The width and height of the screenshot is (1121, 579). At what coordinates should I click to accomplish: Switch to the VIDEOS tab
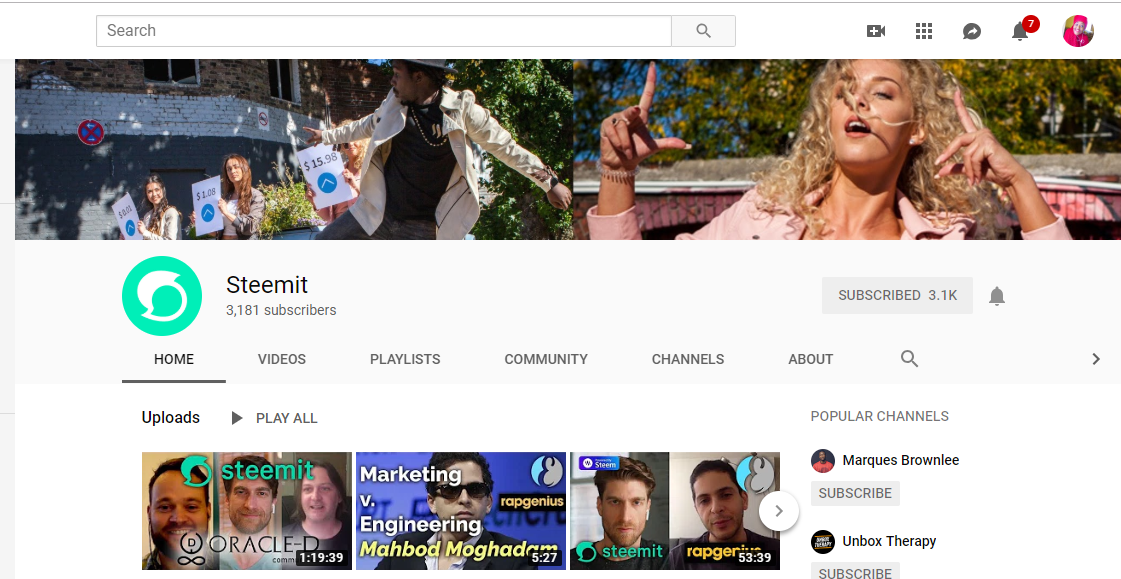click(282, 360)
